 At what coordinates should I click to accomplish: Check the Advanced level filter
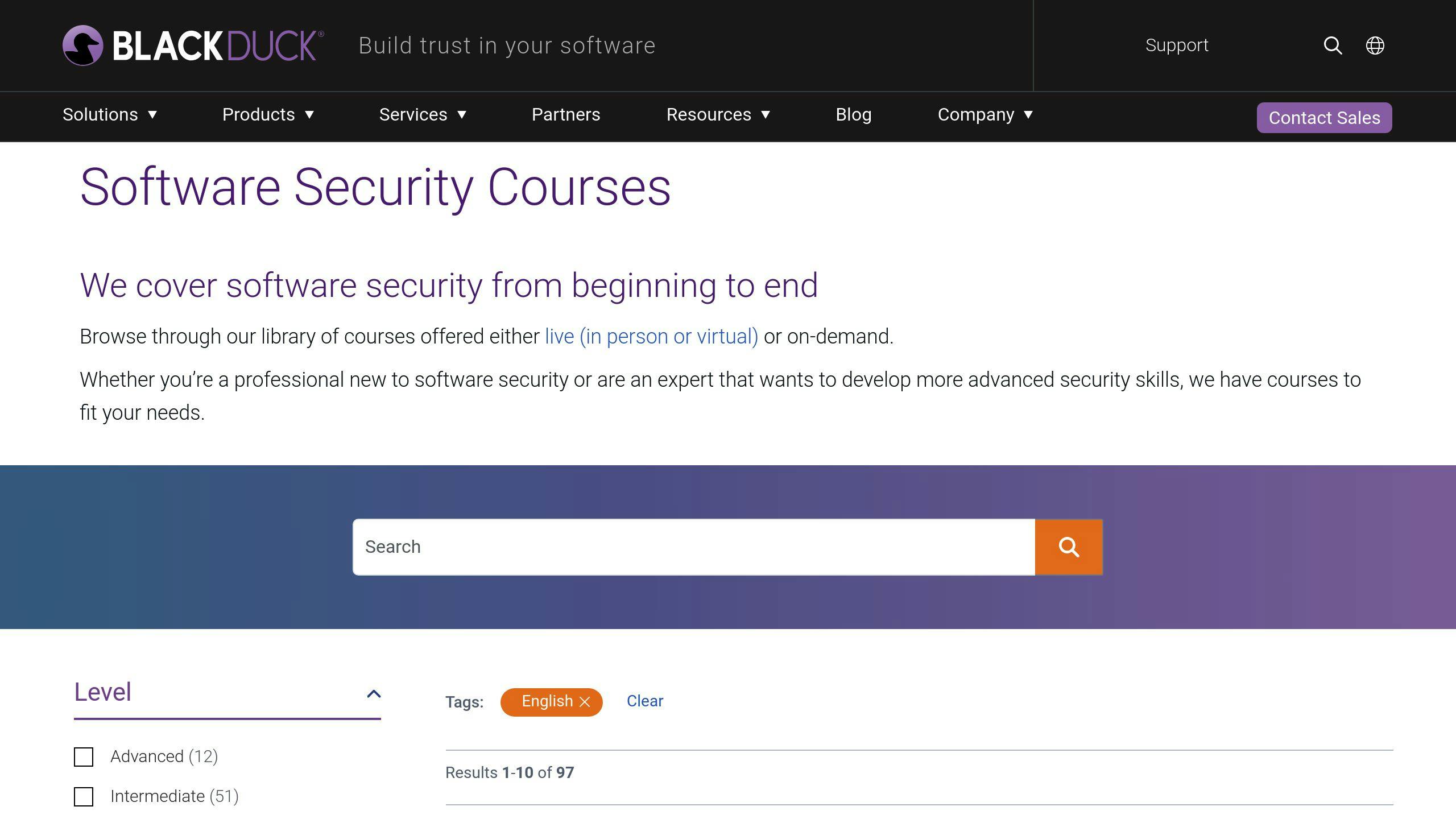(84, 757)
